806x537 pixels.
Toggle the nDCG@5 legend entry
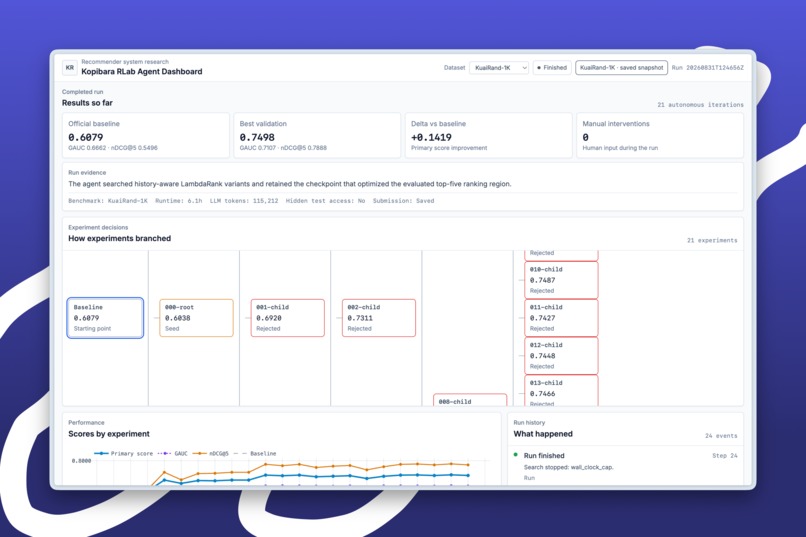210,454
